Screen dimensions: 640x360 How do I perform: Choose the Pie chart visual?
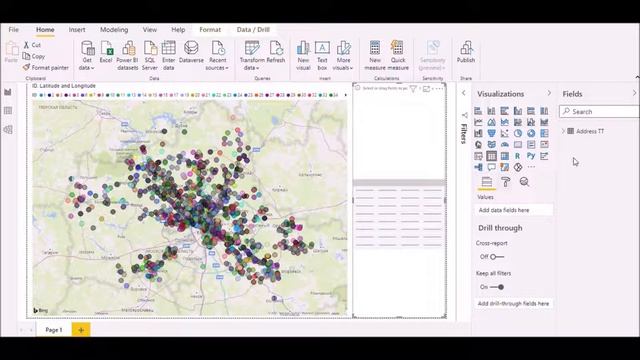tap(518, 133)
